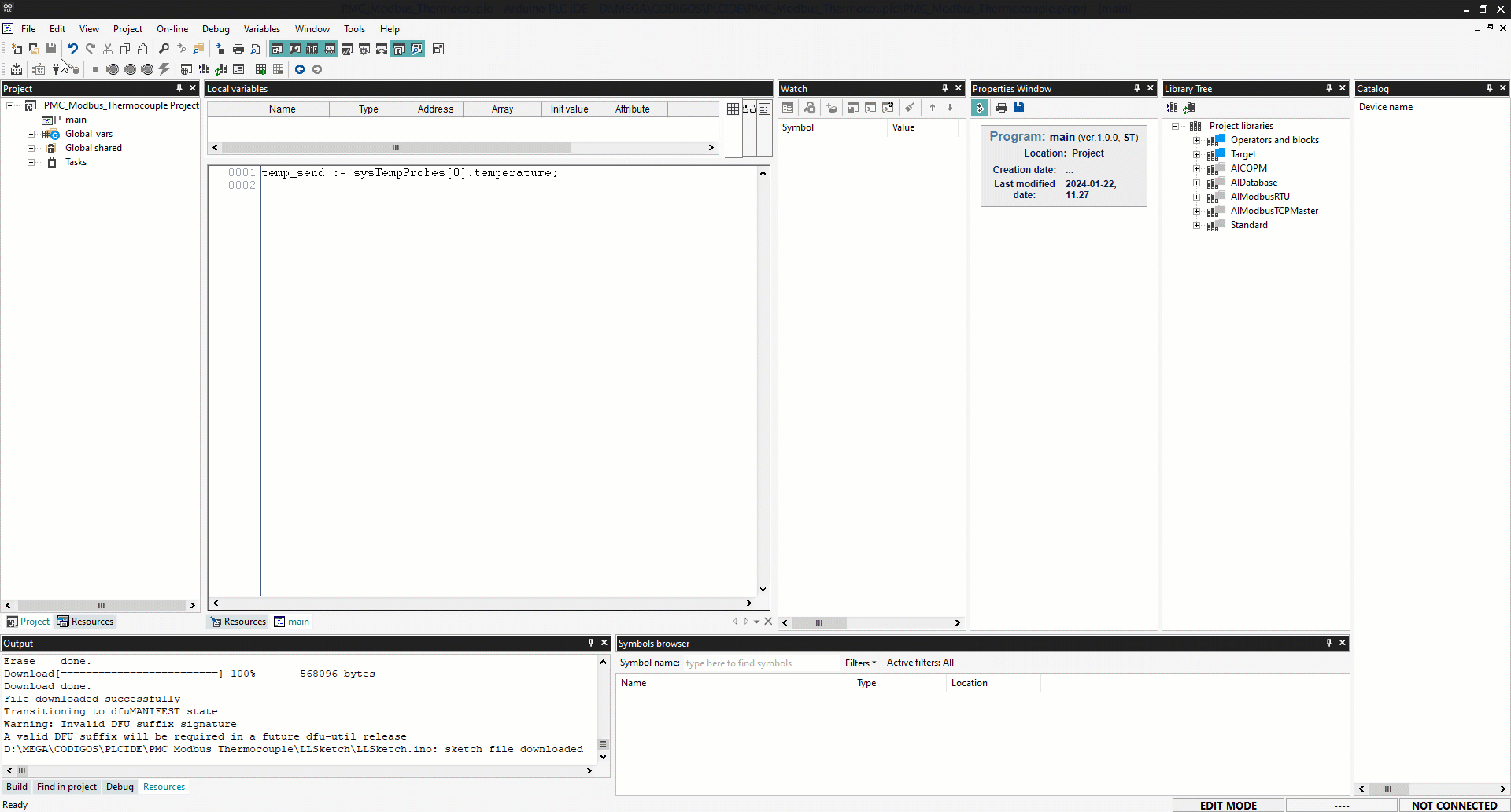Click the Local variables horizontal scrollbar thumb
The image size is (1511, 812).
pyautogui.click(x=396, y=148)
